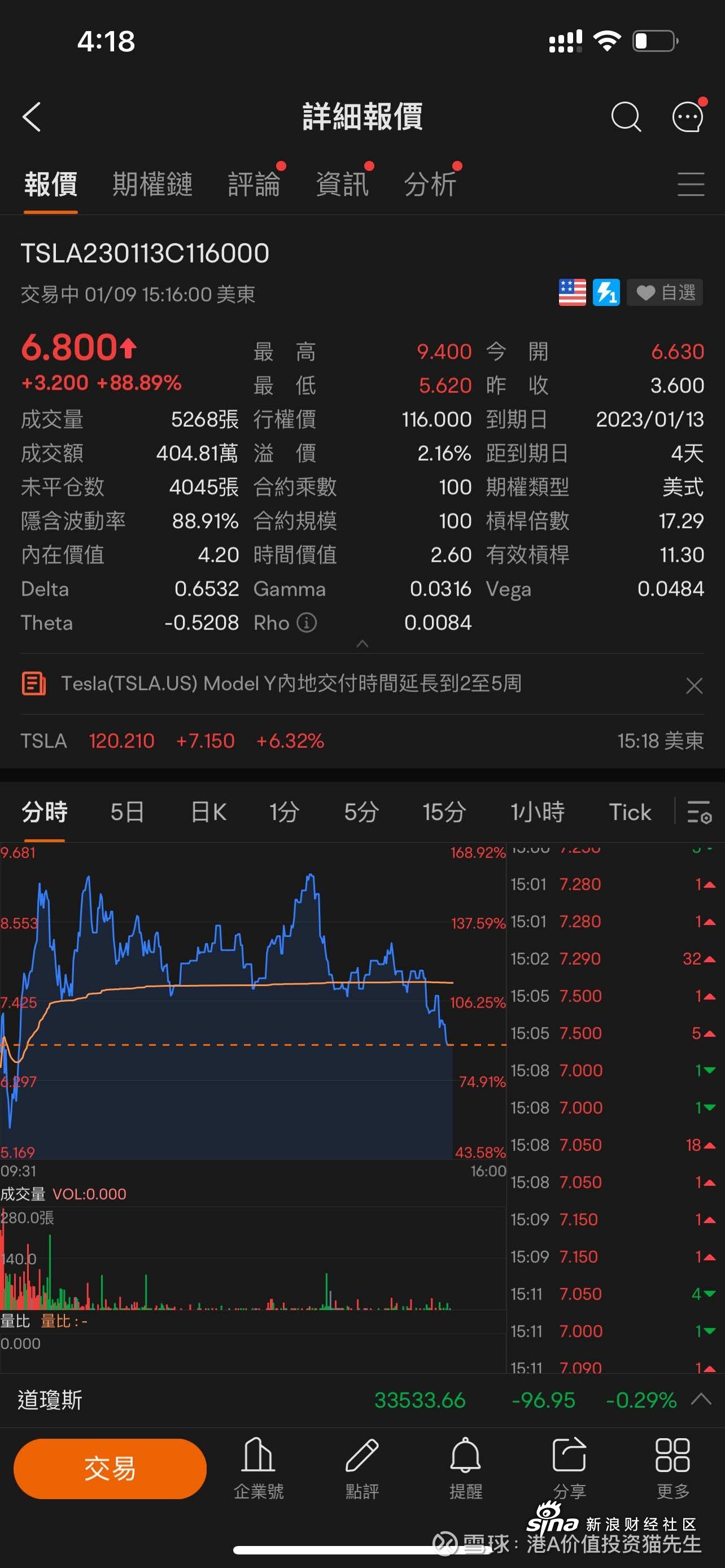The width and height of the screenshot is (725, 1568).
Task: Tap the 6.800 last price
Action: (79, 347)
